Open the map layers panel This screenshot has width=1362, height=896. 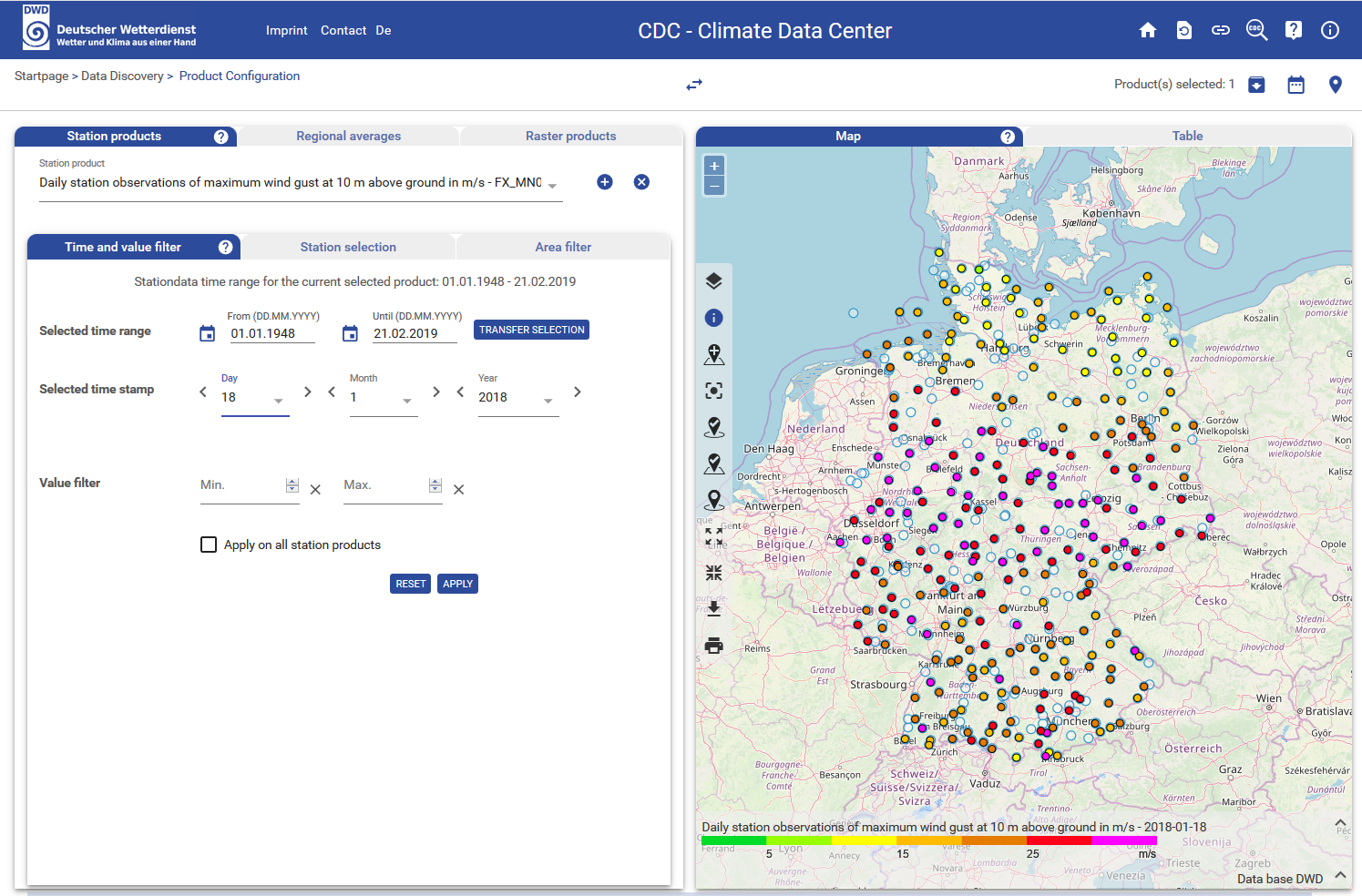point(713,281)
